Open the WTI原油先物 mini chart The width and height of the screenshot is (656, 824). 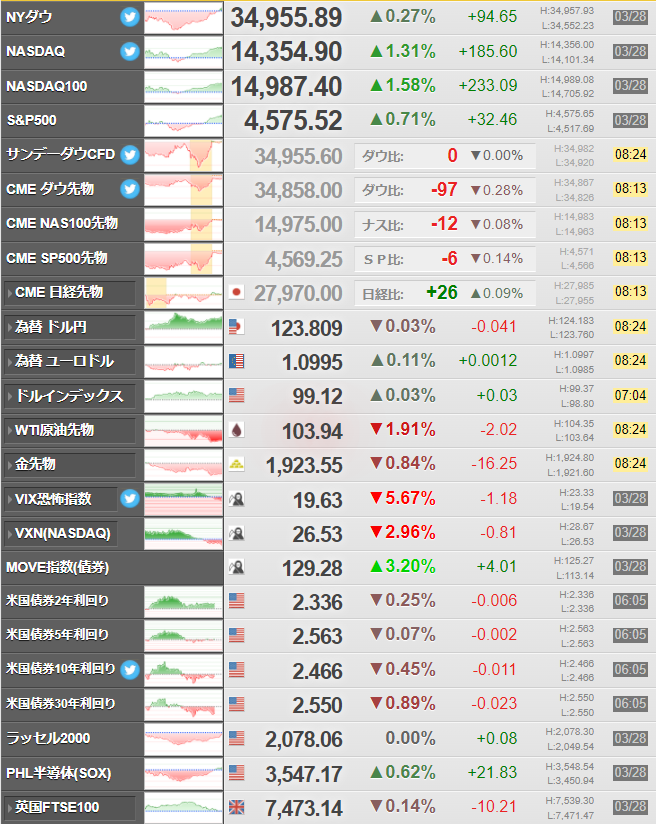pyautogui.click(x=183, y=430)
